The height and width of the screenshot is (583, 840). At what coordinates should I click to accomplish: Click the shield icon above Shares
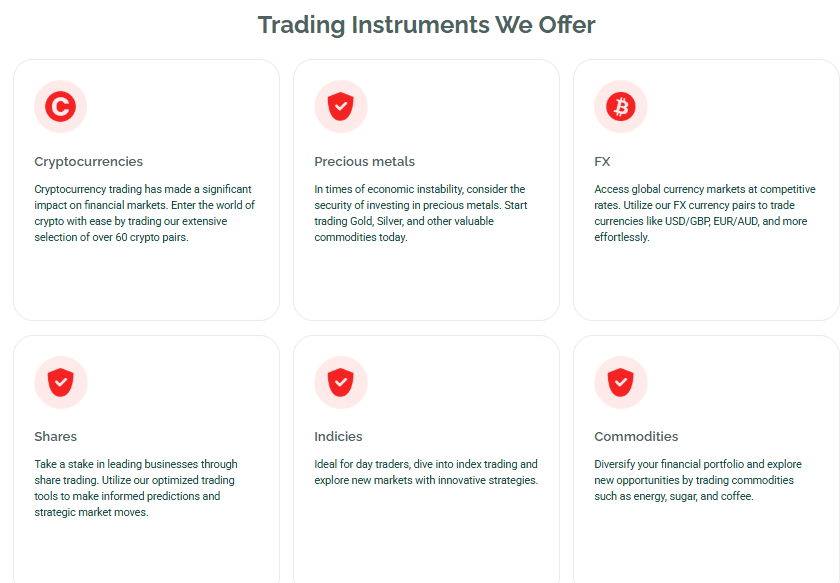pos(60,382)
